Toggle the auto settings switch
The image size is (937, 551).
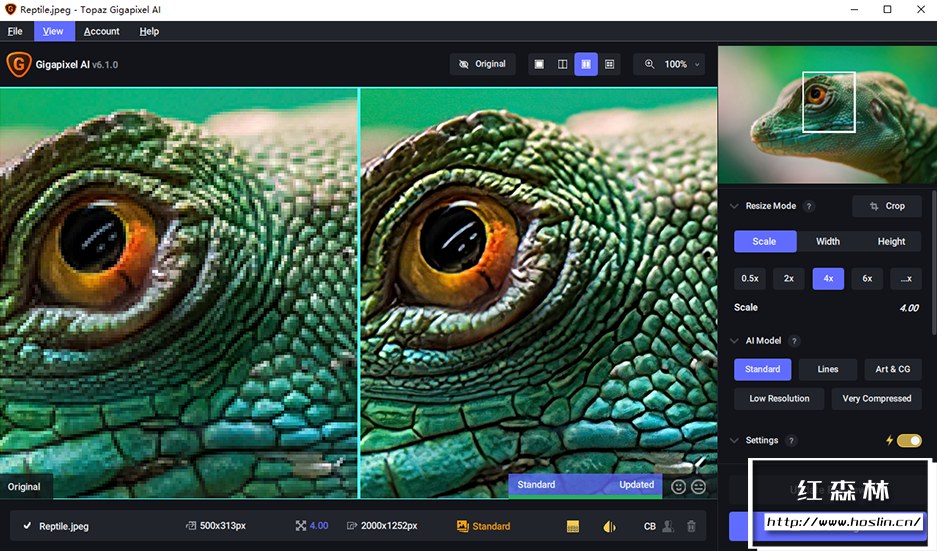point(909,440)
